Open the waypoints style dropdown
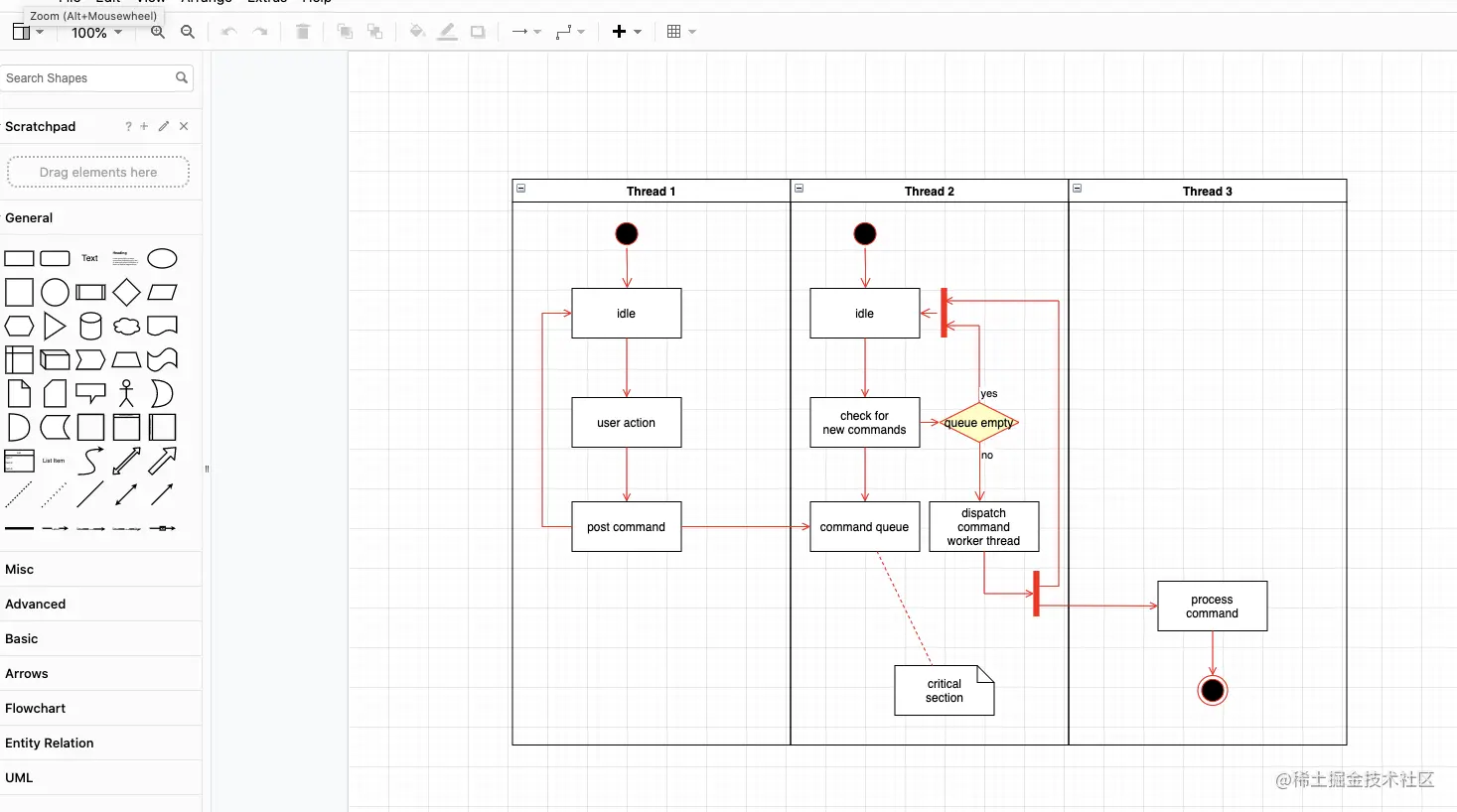The width and height of the screenshot is (1457, 812). pos(570,32)
